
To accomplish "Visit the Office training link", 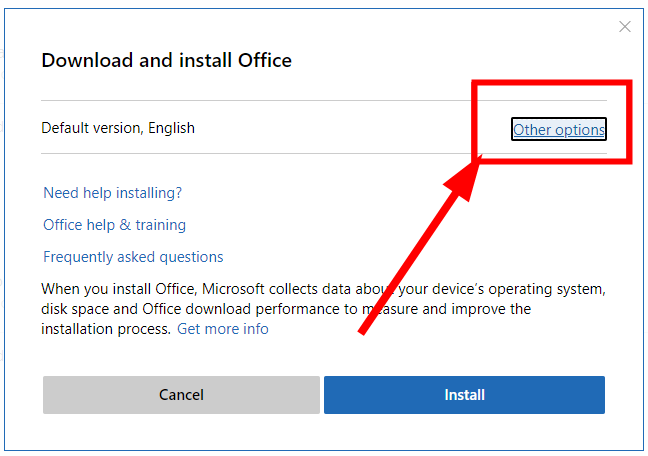I will coord(115,225).
